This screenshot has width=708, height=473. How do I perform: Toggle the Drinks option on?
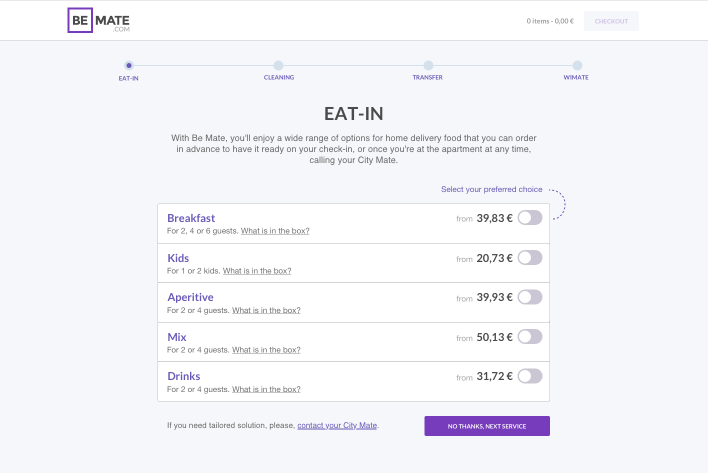[530, 376]
